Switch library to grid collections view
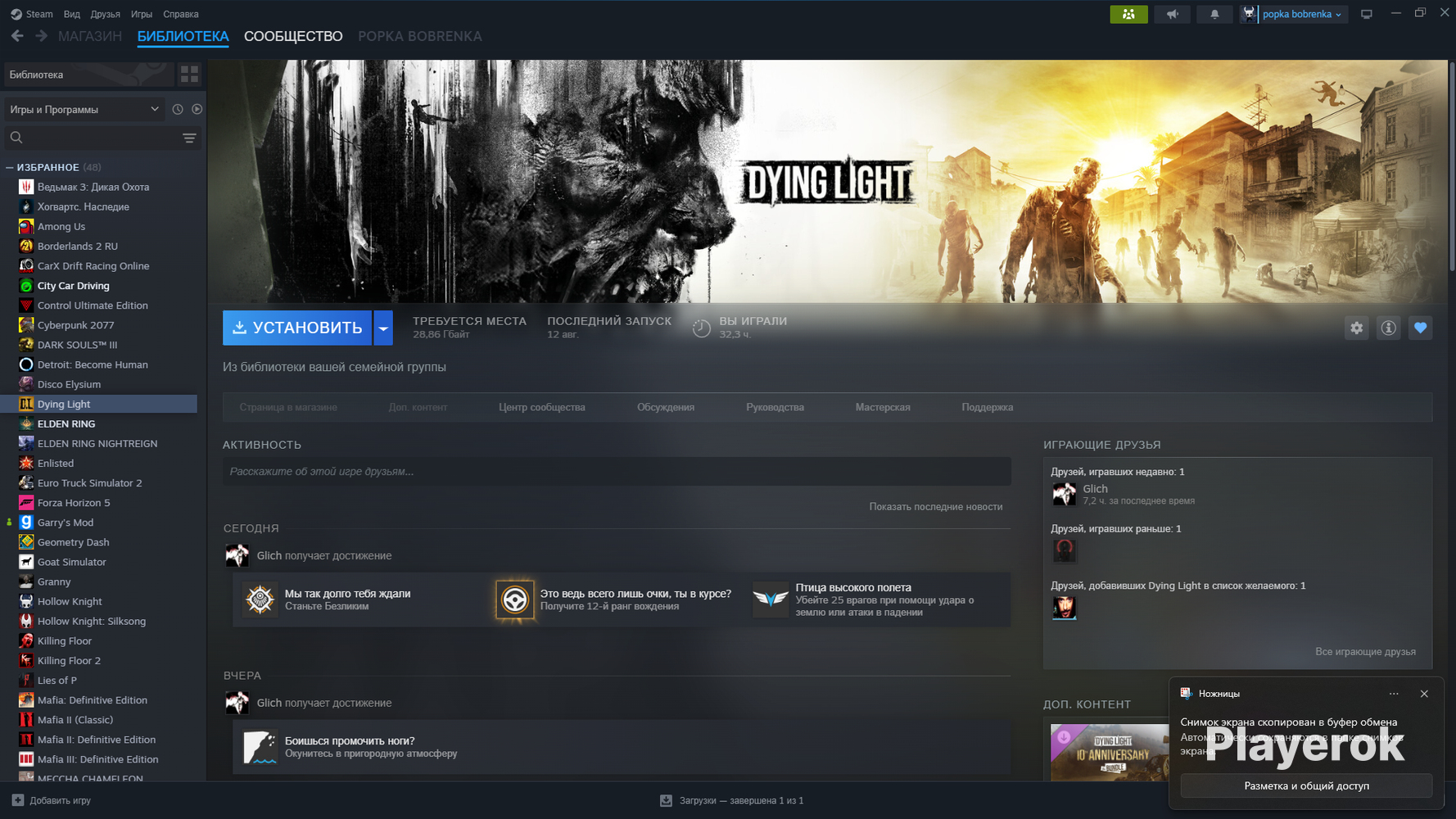1456x819 pixels. coord(189,75)
